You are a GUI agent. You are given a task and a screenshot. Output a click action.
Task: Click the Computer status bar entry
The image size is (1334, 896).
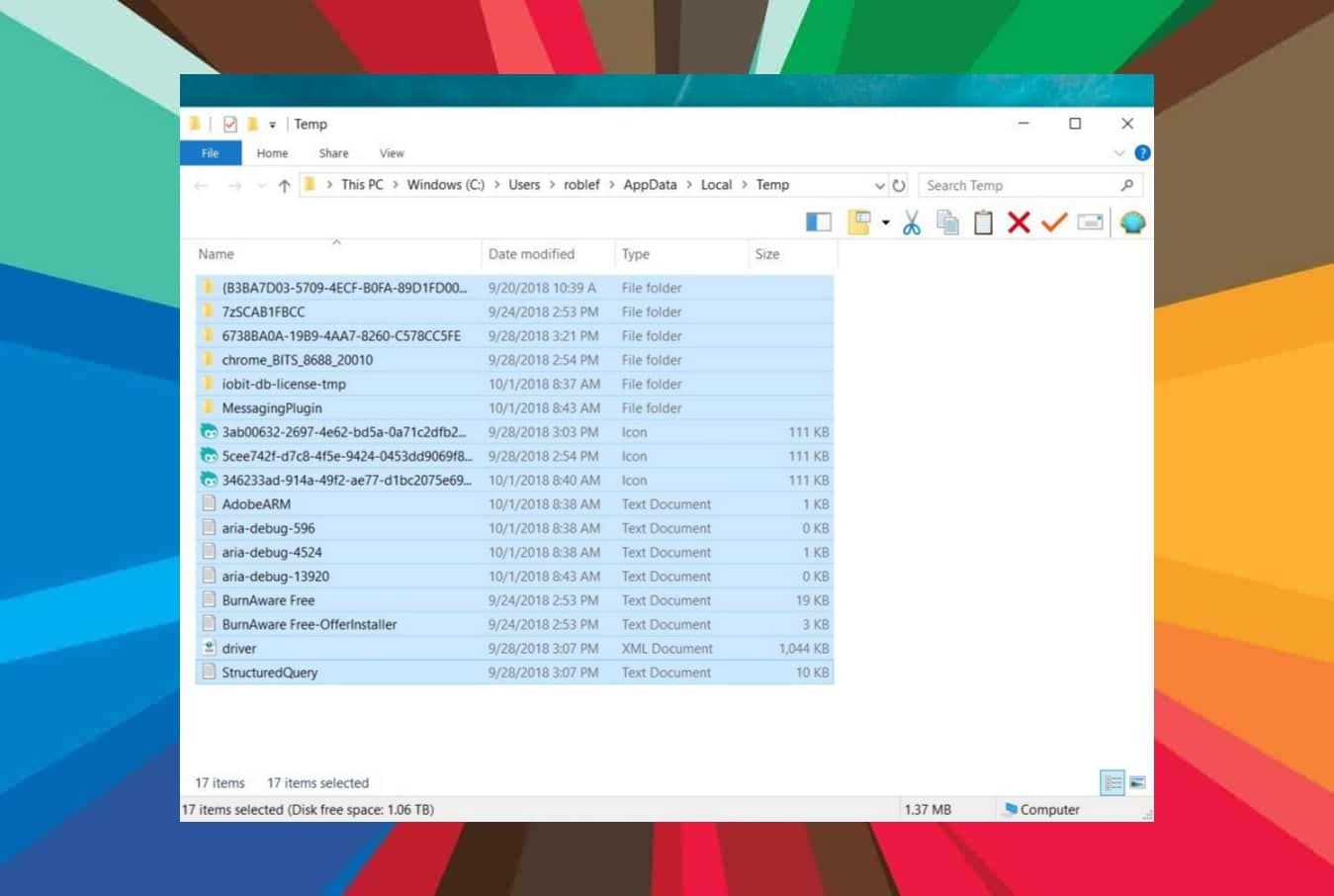point(1041,809)
